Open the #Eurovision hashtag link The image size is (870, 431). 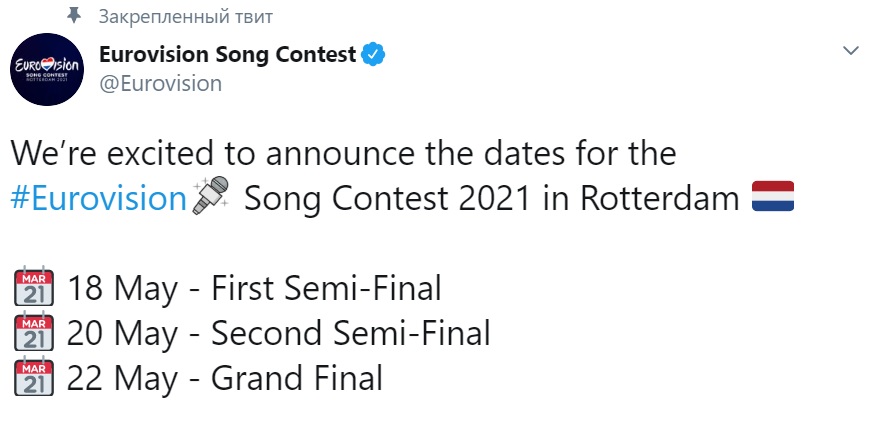pyautogui.click(x=98, y=198)
